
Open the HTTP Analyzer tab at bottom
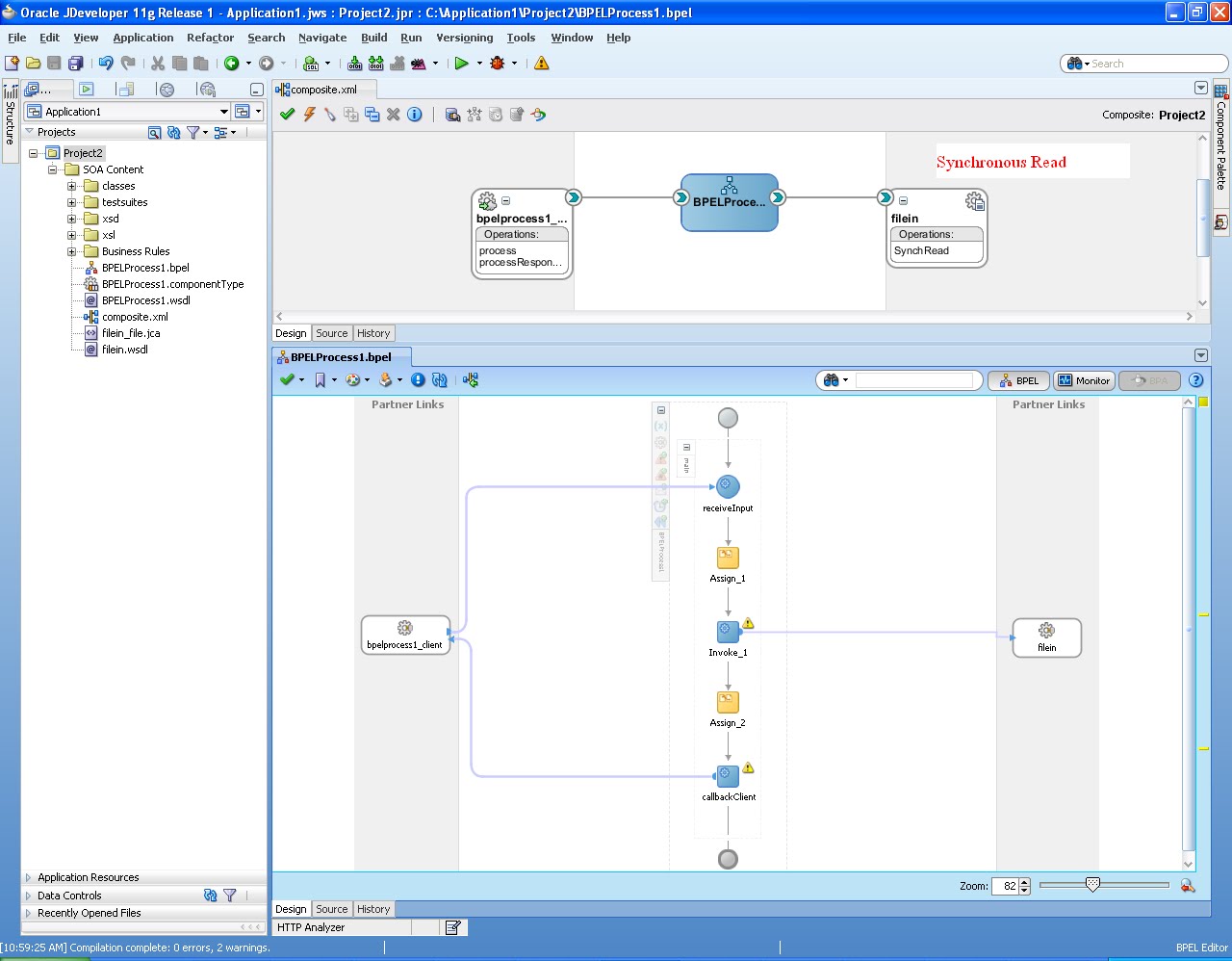click(311, 927)
